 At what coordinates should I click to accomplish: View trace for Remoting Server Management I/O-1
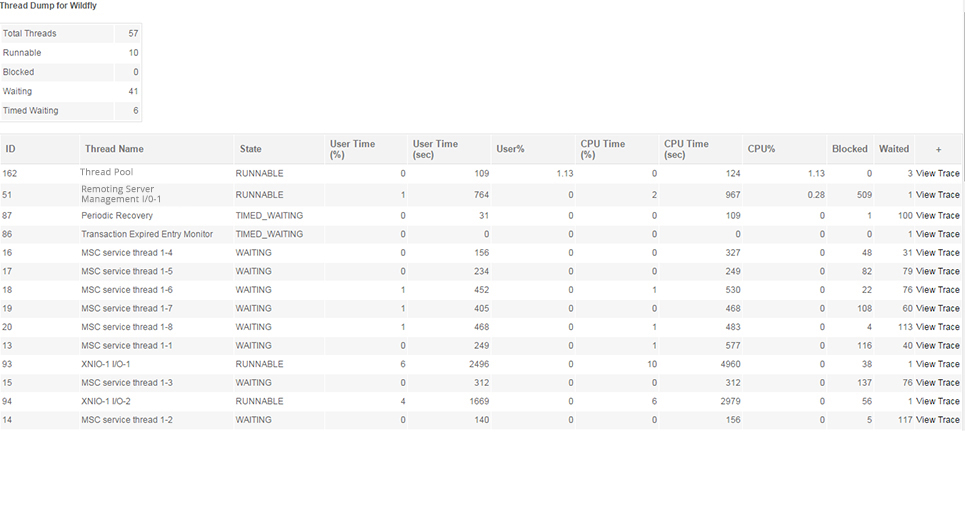937,195
